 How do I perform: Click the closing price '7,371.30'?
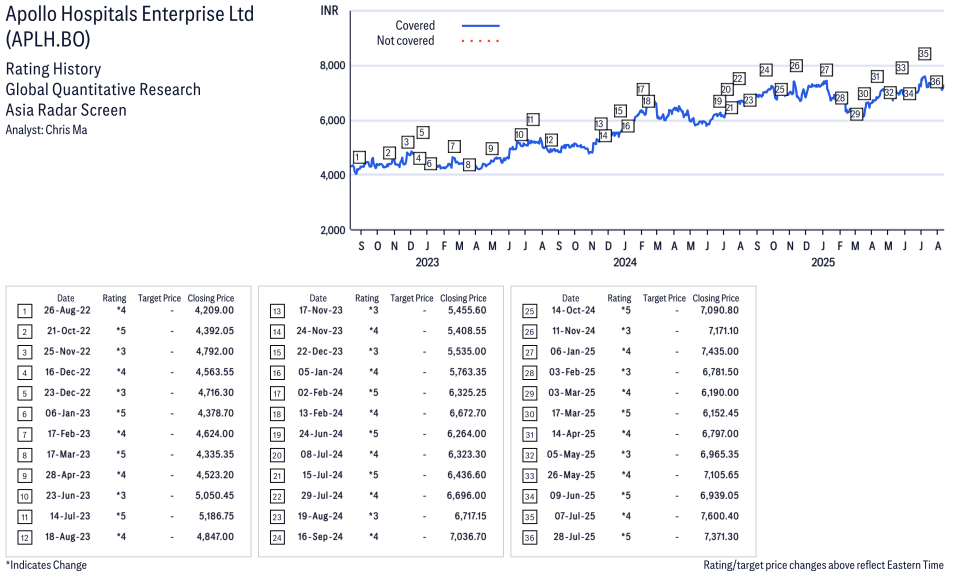721,537
